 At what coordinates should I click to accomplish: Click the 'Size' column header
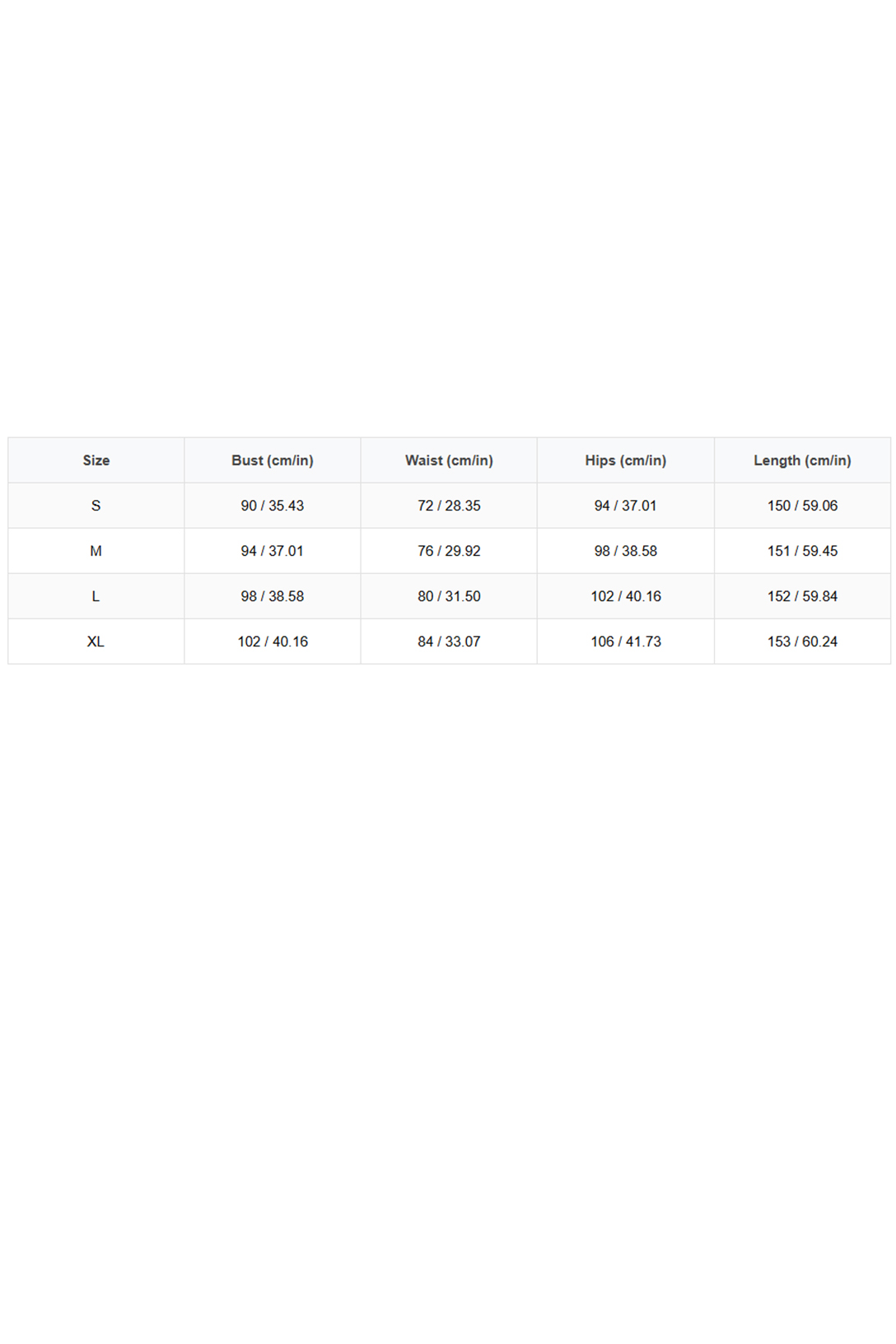tap(96, 460)
